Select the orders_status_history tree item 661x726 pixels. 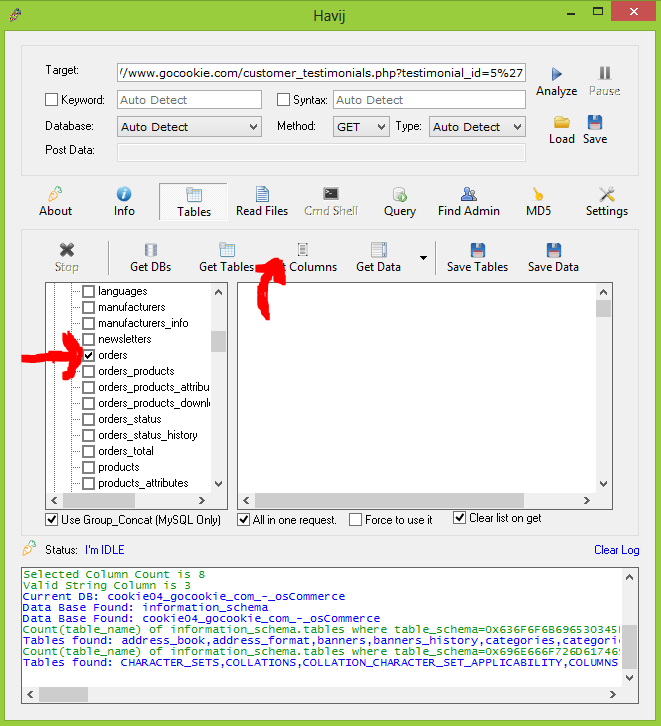[x=148, y=435]
